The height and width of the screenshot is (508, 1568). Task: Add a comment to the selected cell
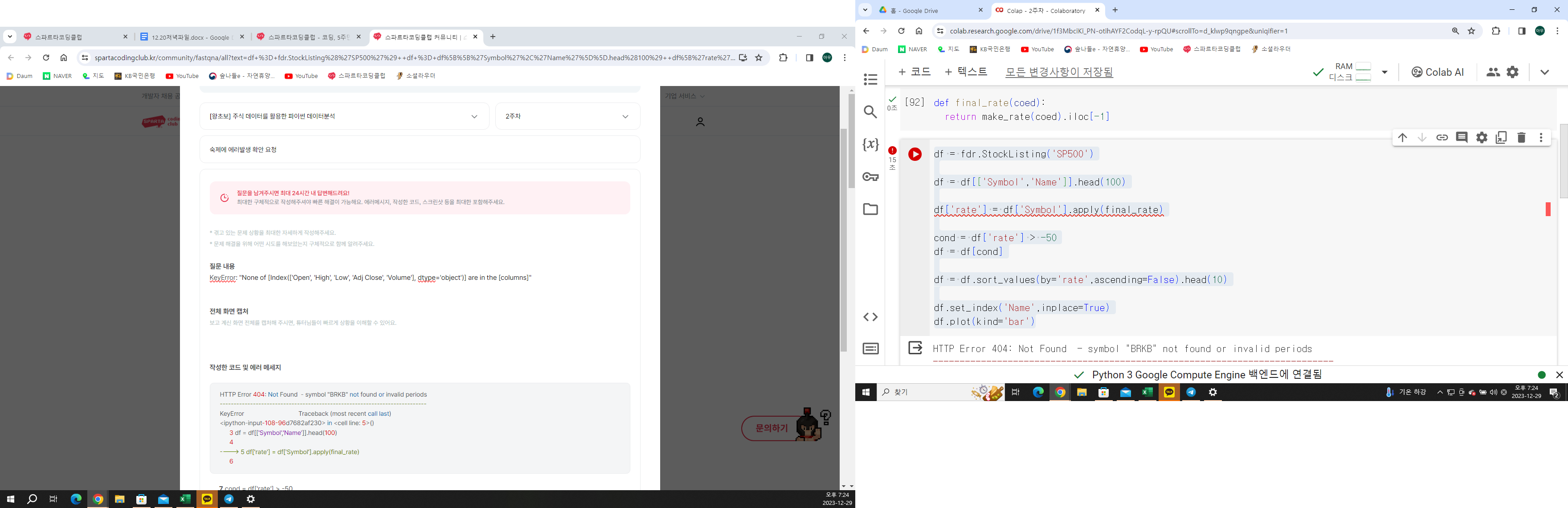[x=1462, y=138]
